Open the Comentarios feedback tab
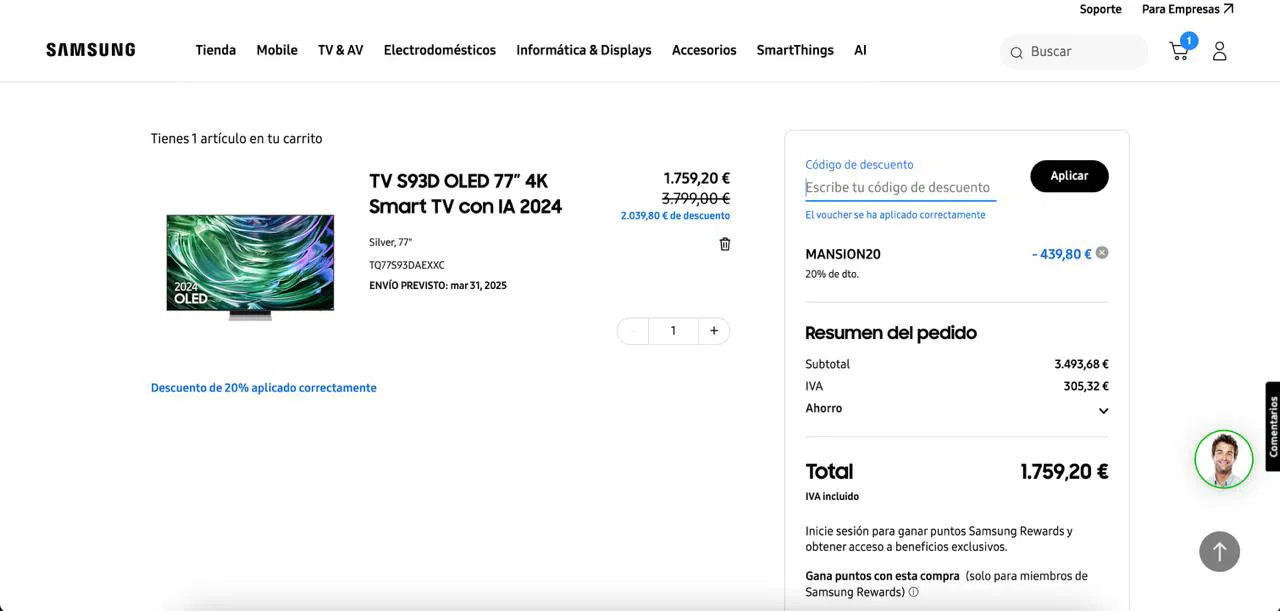Viewport: 1280px width, 611px height. pyautogui.click(x=1272, y=427)
